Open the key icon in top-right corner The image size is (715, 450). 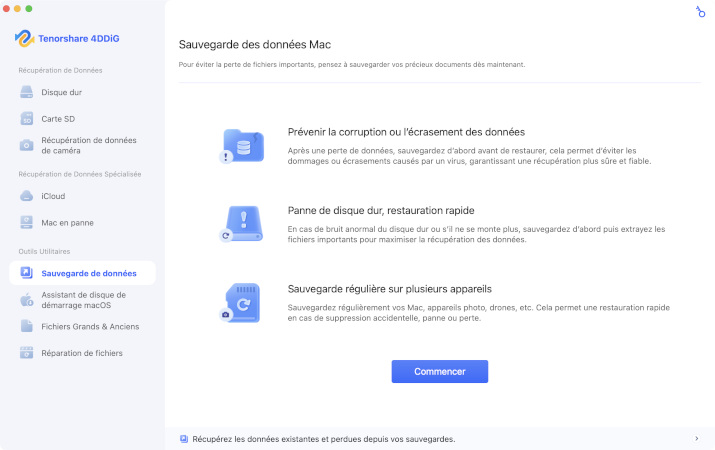point(700,12)
